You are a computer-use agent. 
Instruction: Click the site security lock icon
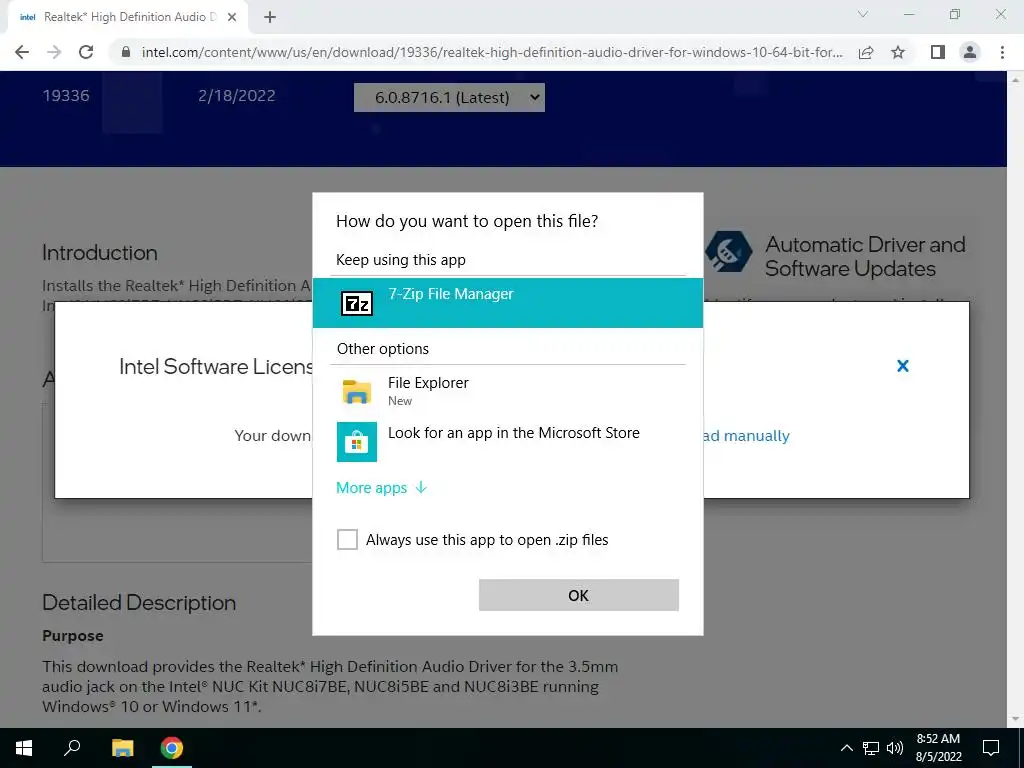coord(126,52)
